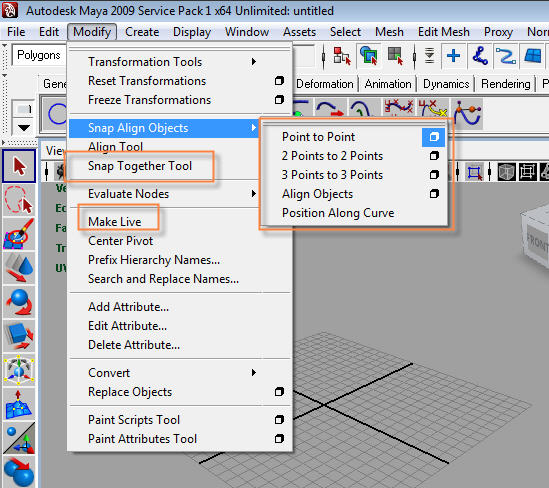The height and width of the screenshot is (488, 549).
Task: Open 3 Points to 3 Points option box
Action: [x=434, y=175]
